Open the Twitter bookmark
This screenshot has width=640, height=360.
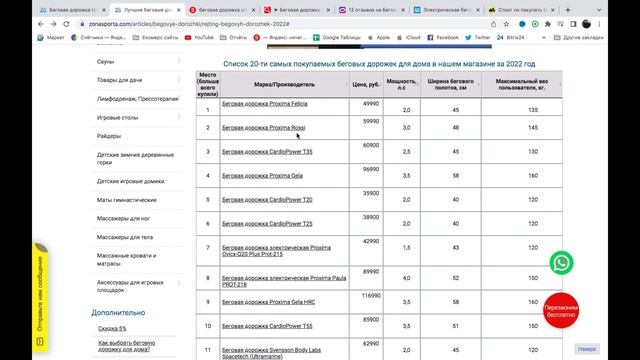(478, 38)
